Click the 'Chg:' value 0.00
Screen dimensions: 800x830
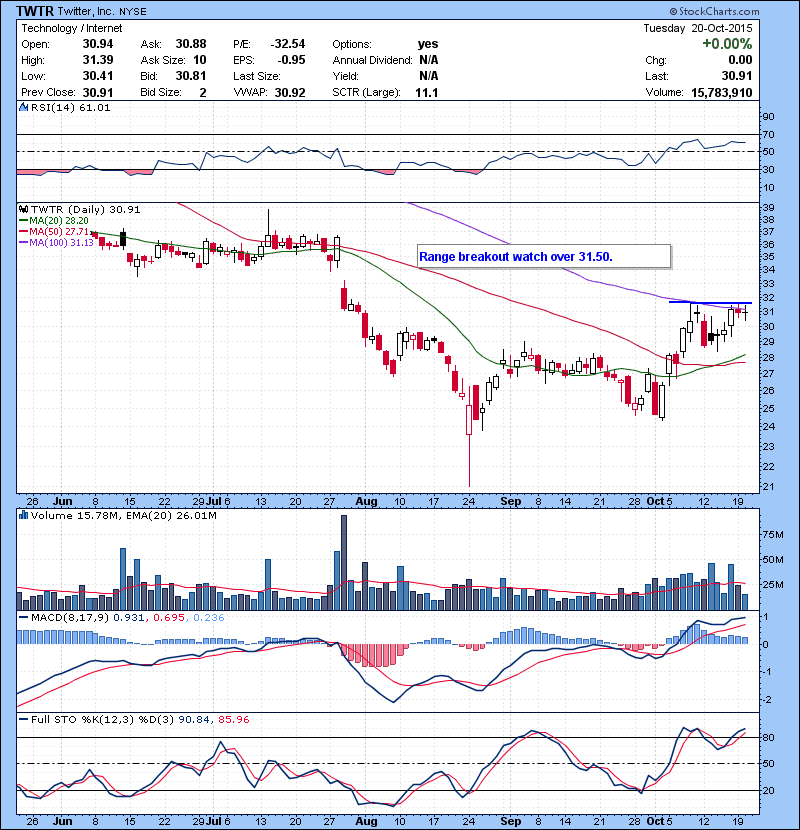(740, 60)
